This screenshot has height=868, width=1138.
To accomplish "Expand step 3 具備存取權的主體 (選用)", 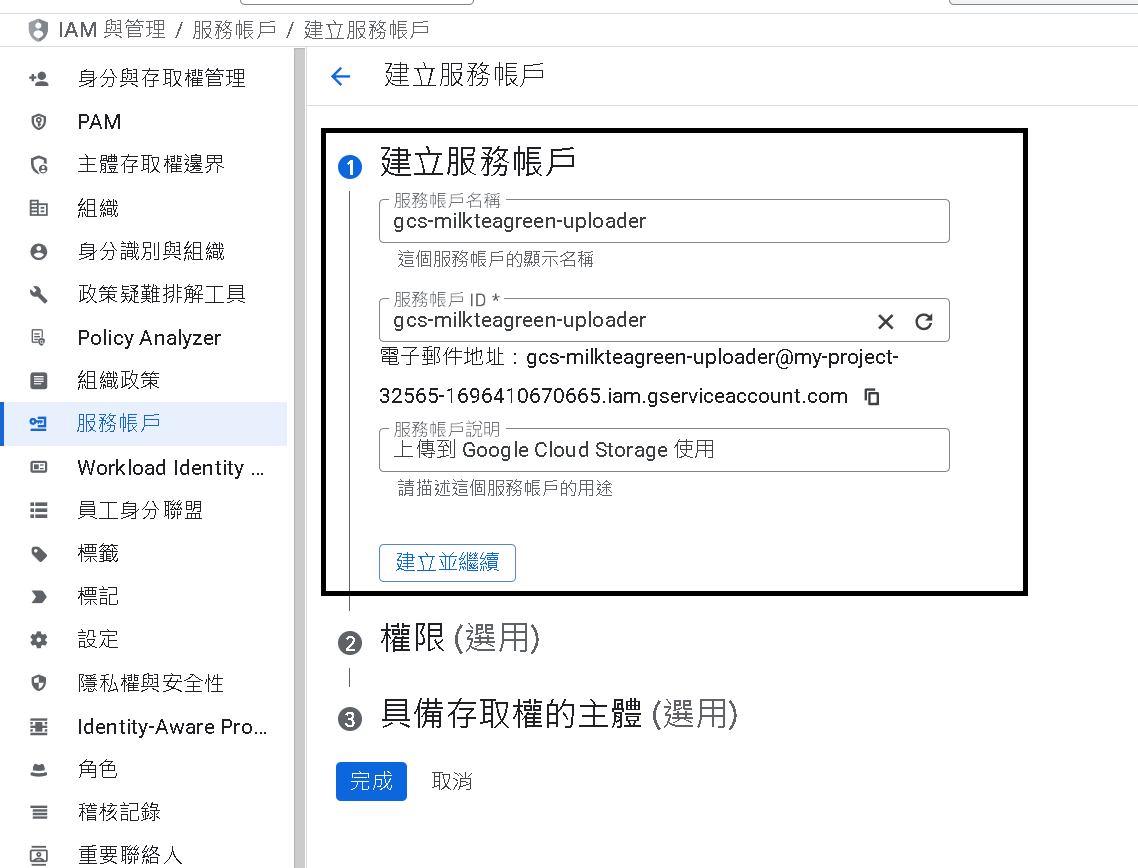I will pyautogui.click(x=559, y=714).
